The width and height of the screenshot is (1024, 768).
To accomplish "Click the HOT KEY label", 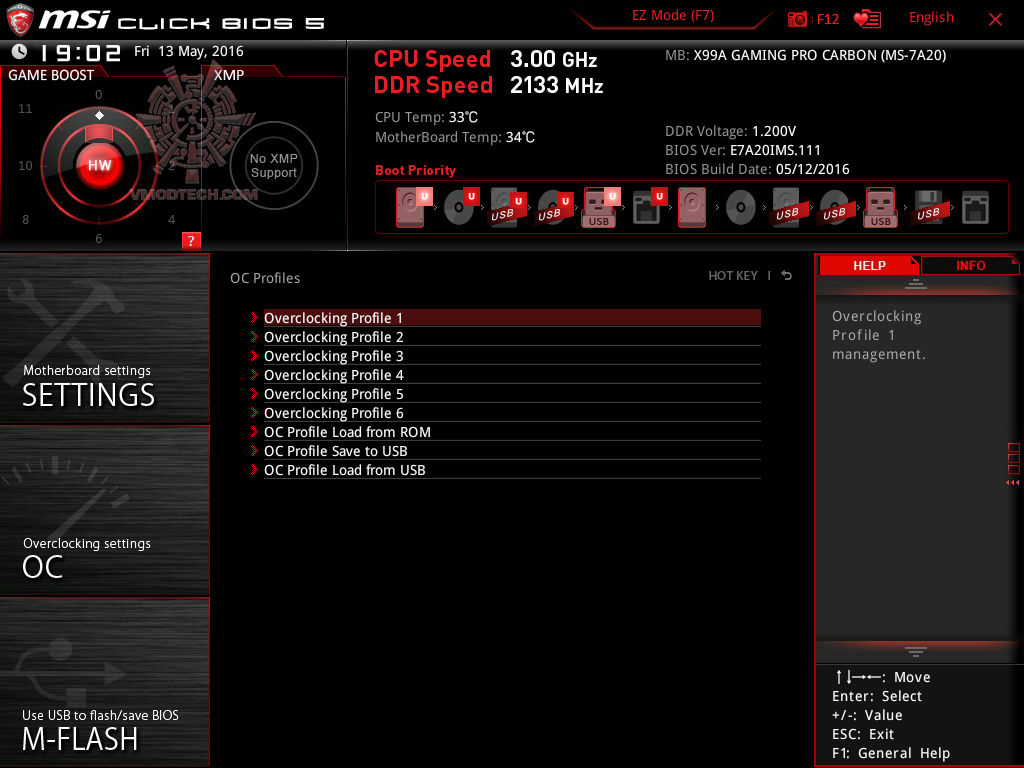I will [733, 276].
